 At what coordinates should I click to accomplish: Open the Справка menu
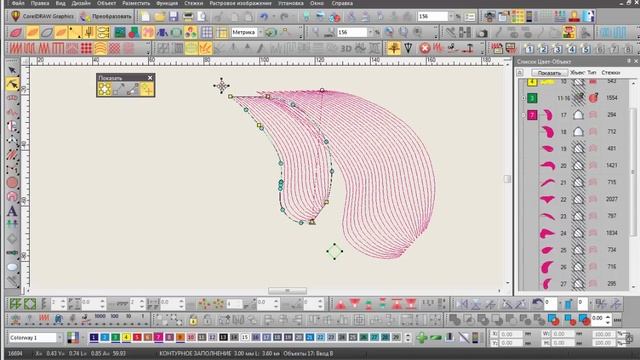click(342, 3)
